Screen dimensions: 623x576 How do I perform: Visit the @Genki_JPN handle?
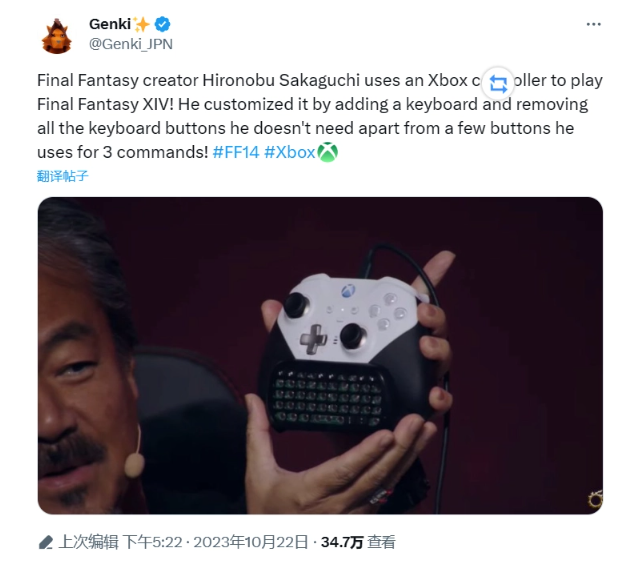tap(131, 44)
